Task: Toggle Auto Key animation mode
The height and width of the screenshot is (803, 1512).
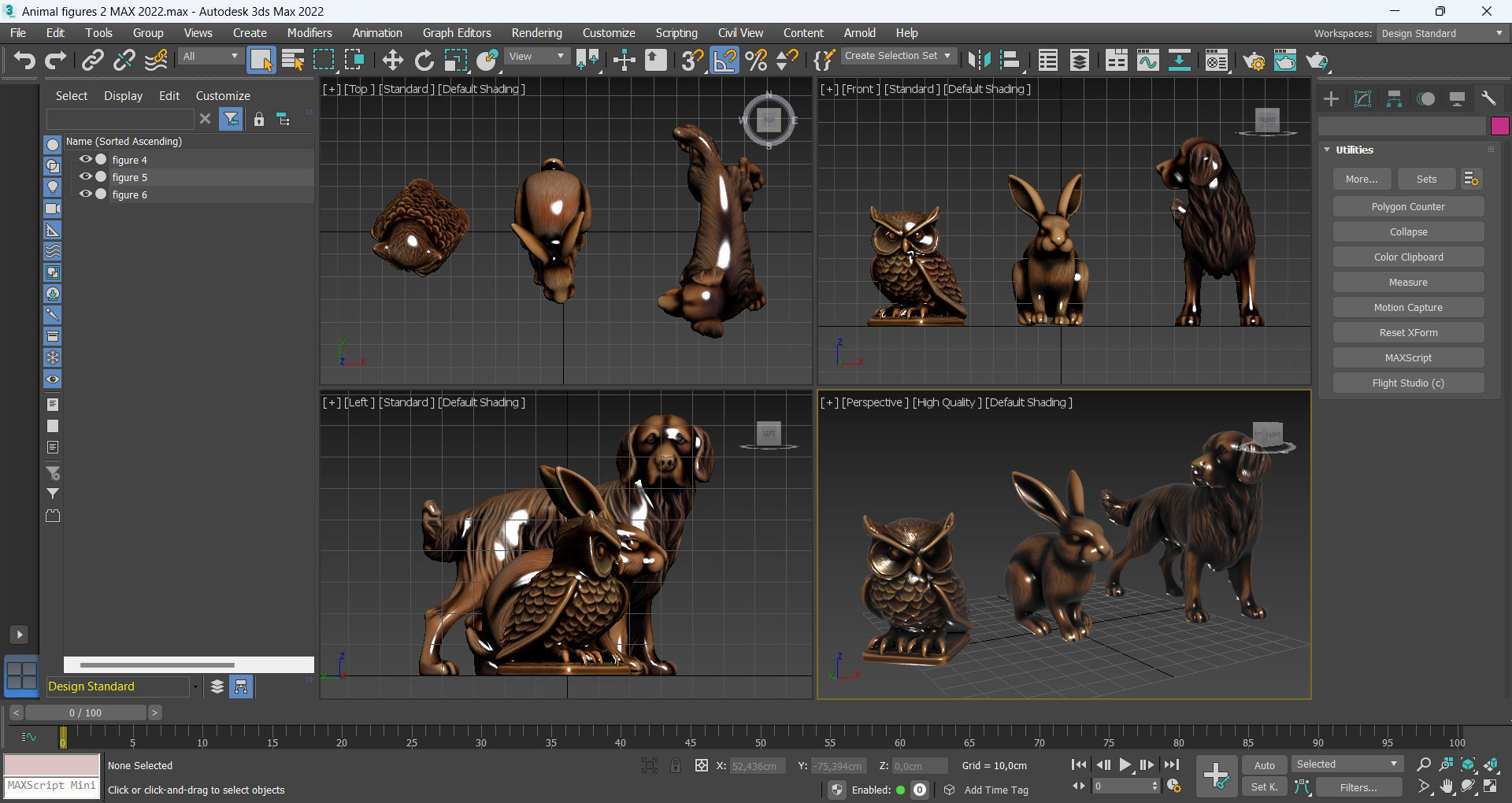Action: pos(1264,765)
